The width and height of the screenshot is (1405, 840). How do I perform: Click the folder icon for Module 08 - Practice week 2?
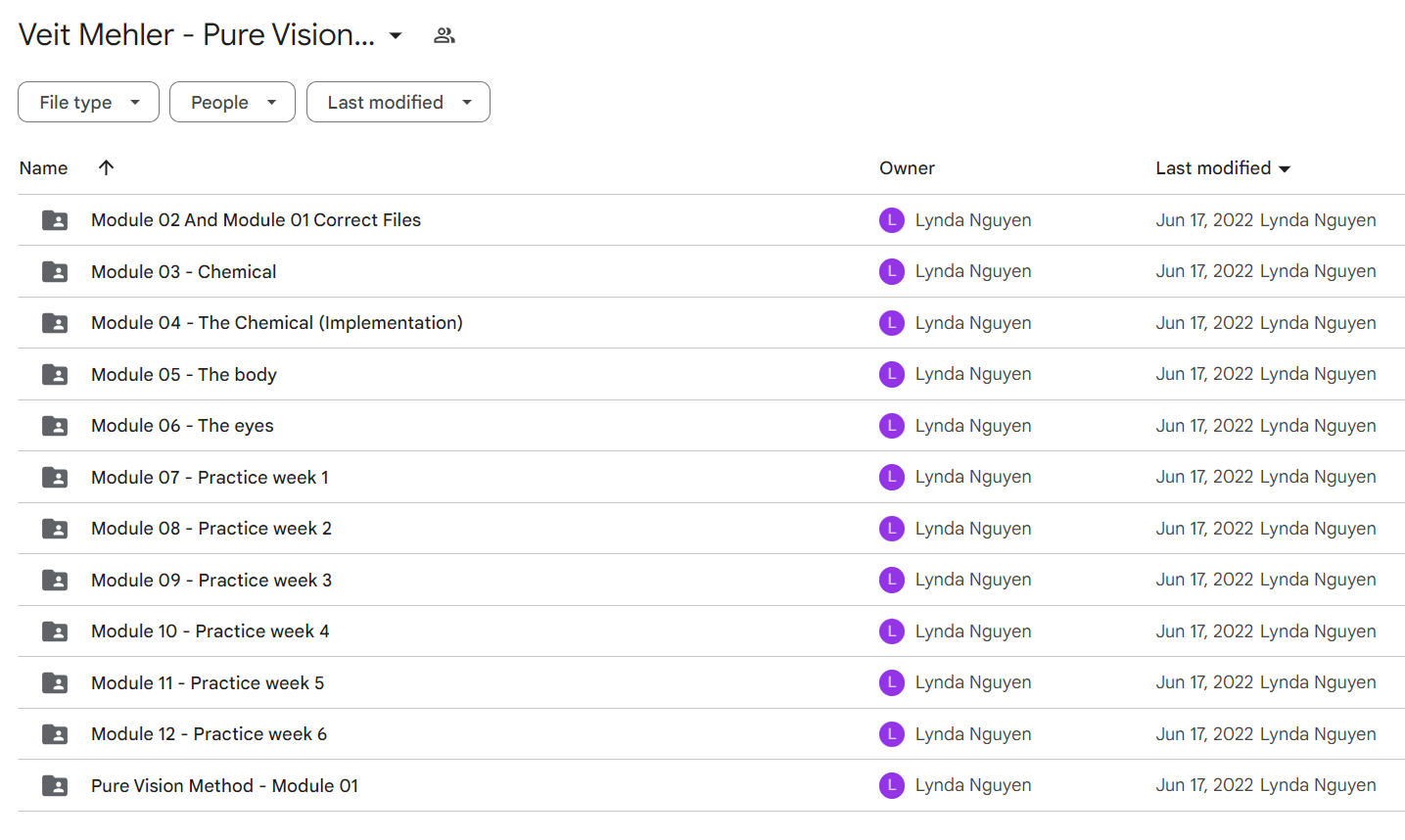[x=55, y=529]
